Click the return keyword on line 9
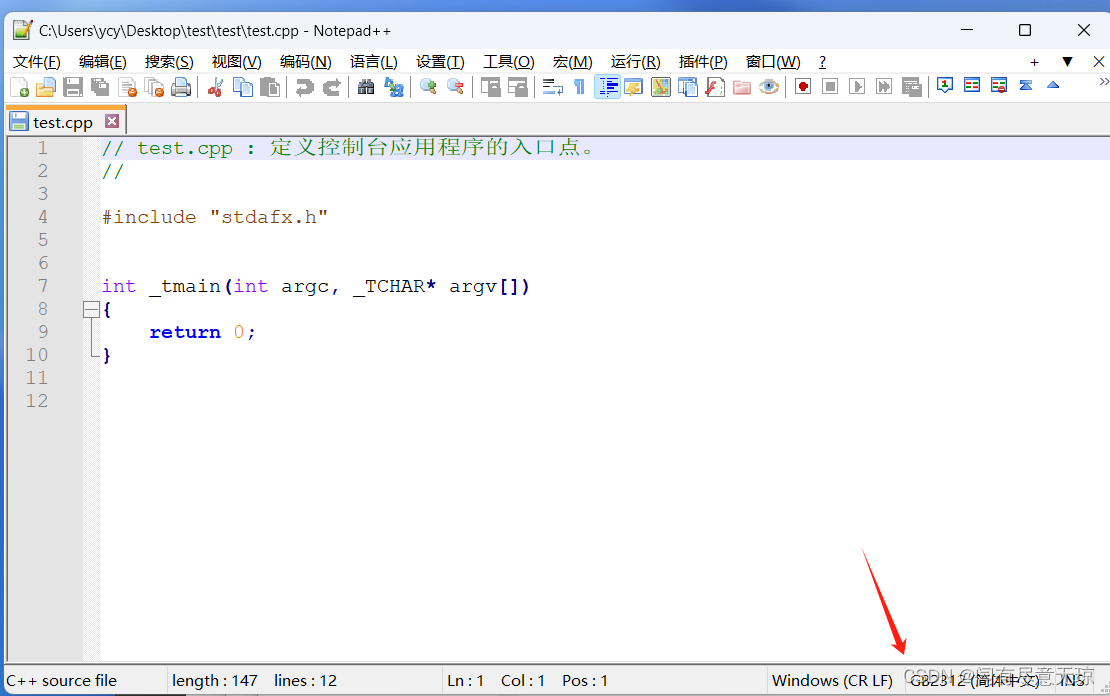 185,332
